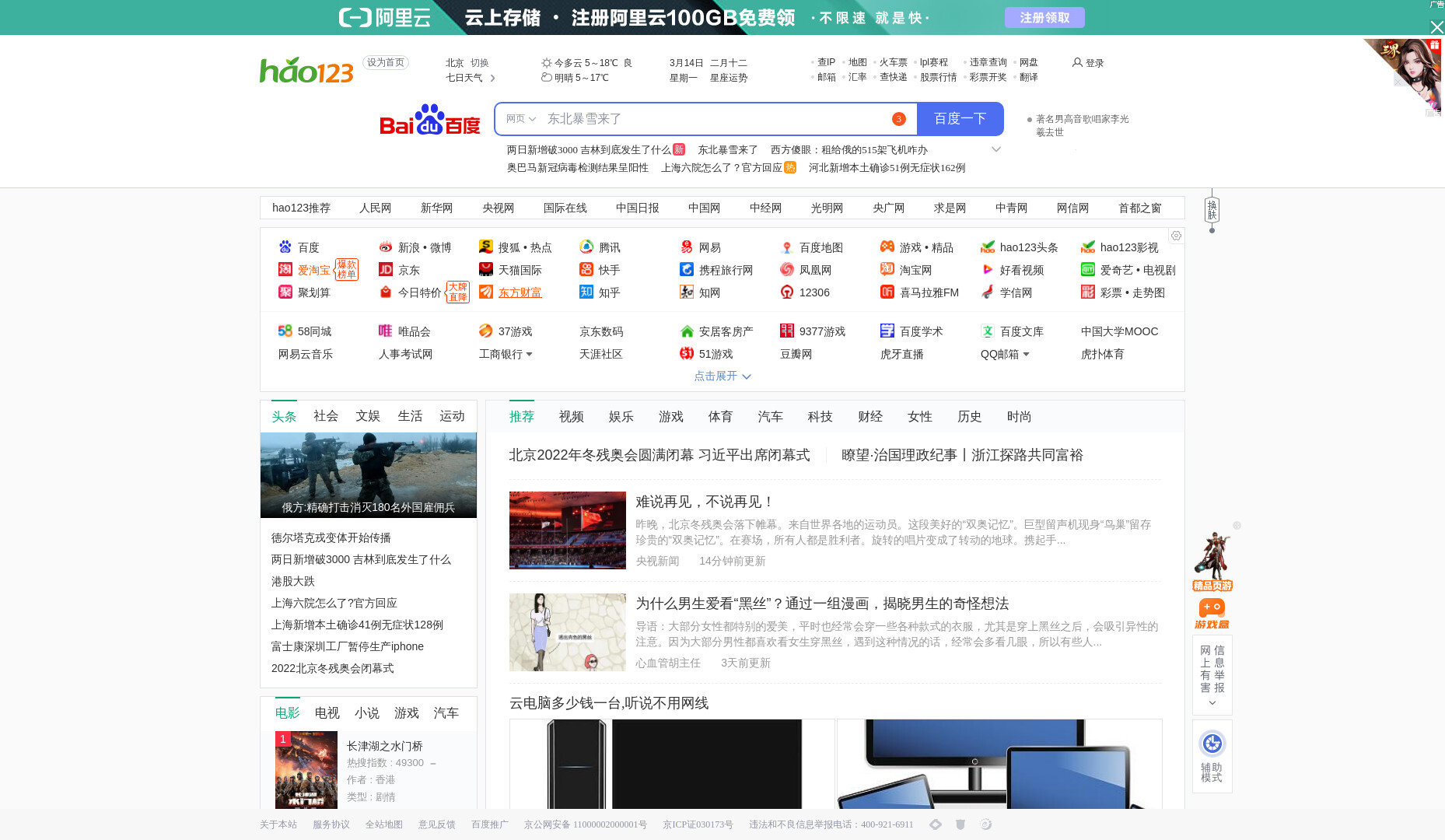Click the 百度一下 search button
Viewport: 1445px width, 840px height.
click(x=960, y=119)
